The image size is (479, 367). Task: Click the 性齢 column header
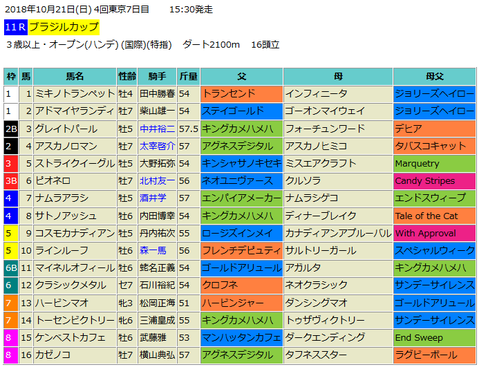(x=127, y=77)
